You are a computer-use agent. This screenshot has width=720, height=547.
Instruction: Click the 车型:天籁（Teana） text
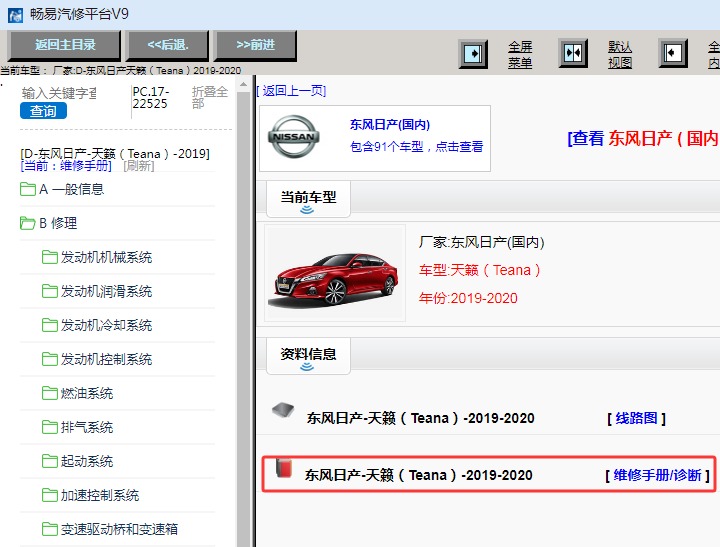point(479,270)
